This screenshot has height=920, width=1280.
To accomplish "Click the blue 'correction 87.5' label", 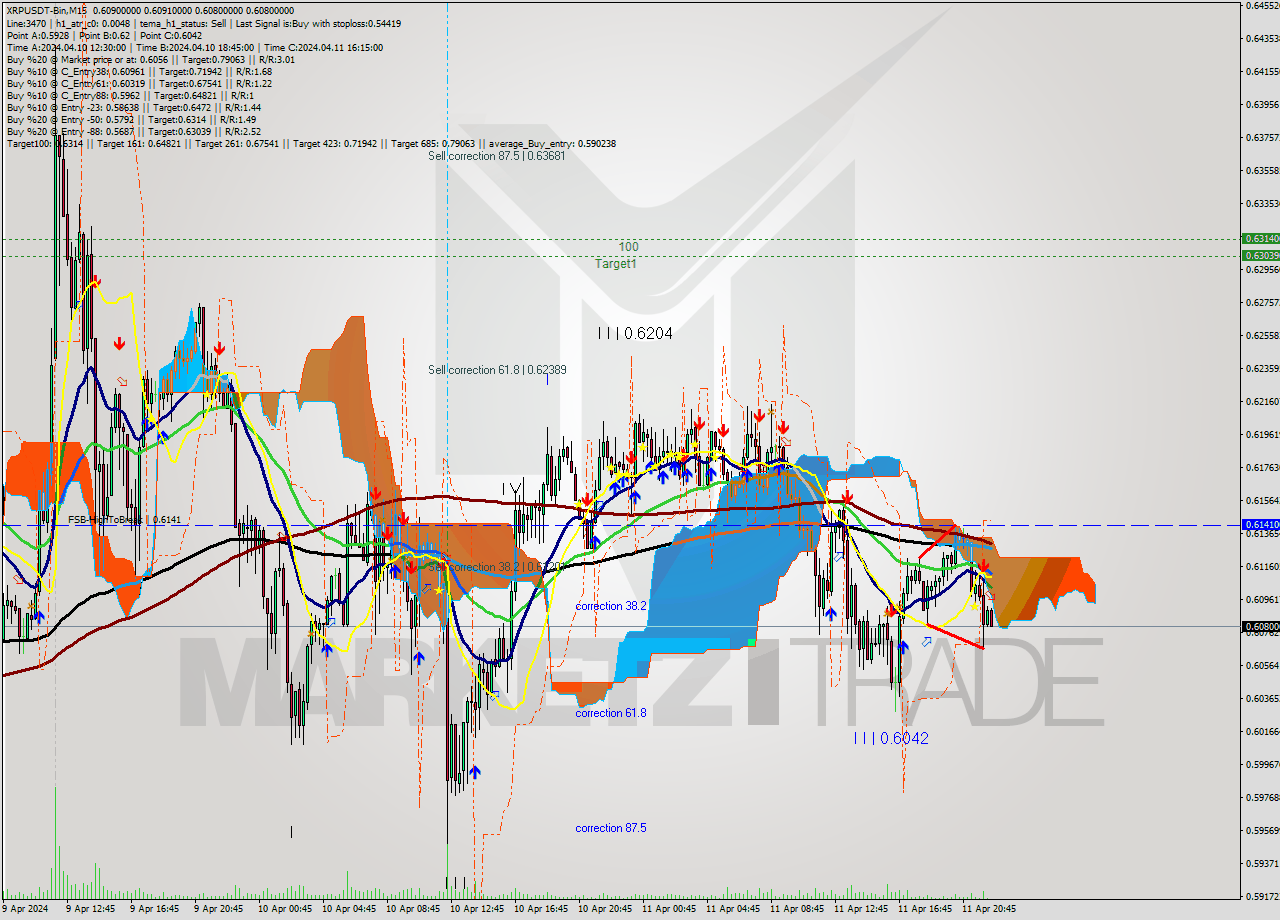I will pyautogui.click(x=611, y=828).
